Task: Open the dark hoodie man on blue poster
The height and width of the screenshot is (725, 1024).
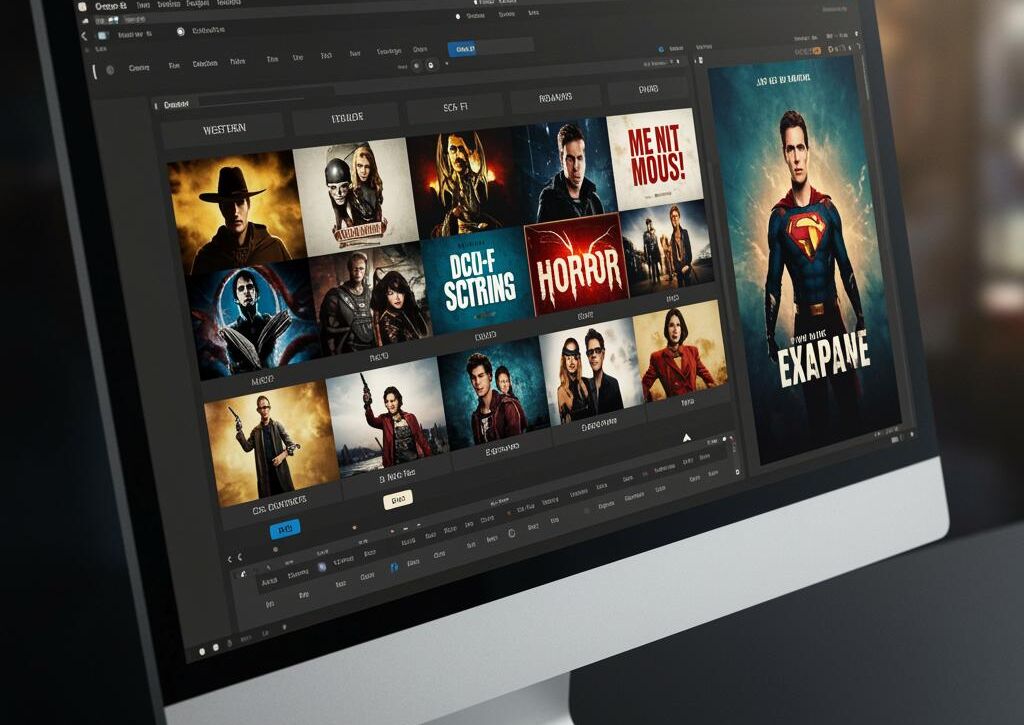Action: (x=568, y=172)
